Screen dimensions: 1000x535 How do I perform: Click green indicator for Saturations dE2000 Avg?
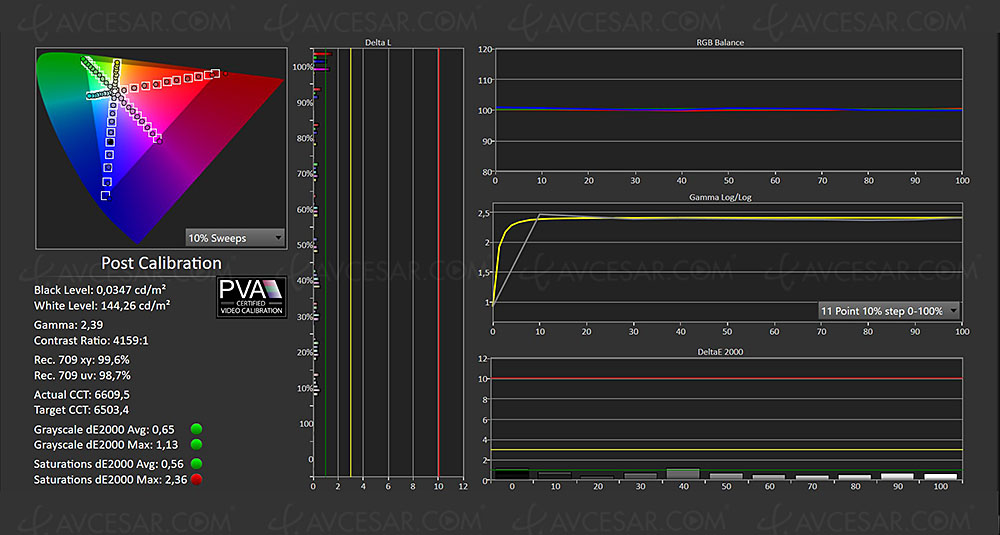pyautogui.click(x=196, y=463)
